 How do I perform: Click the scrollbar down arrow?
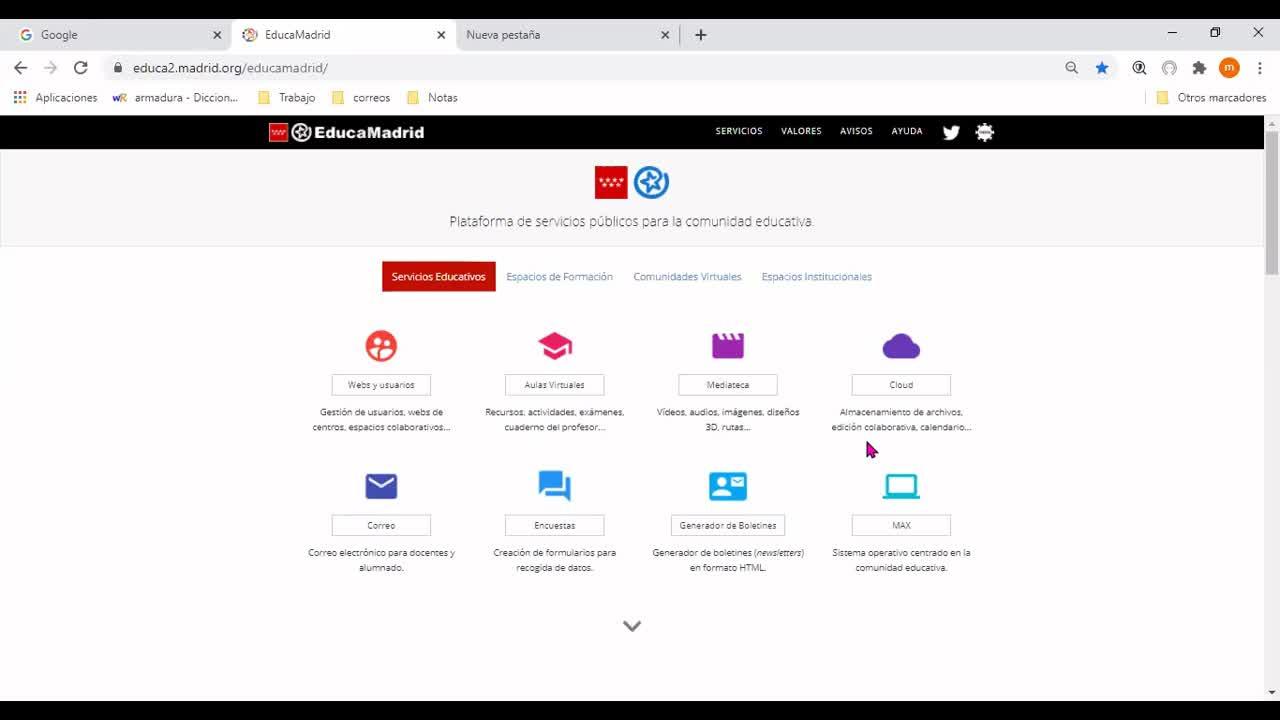pos(1272,692)
